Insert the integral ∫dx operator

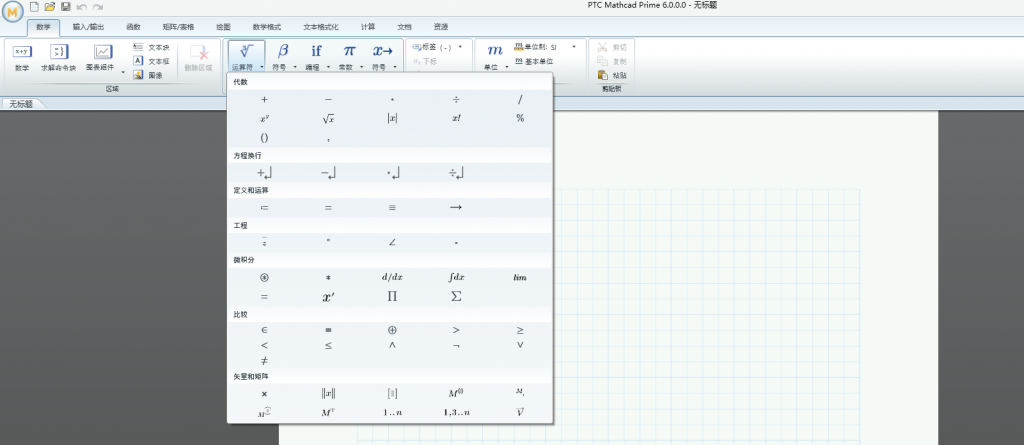coord(456,277)
